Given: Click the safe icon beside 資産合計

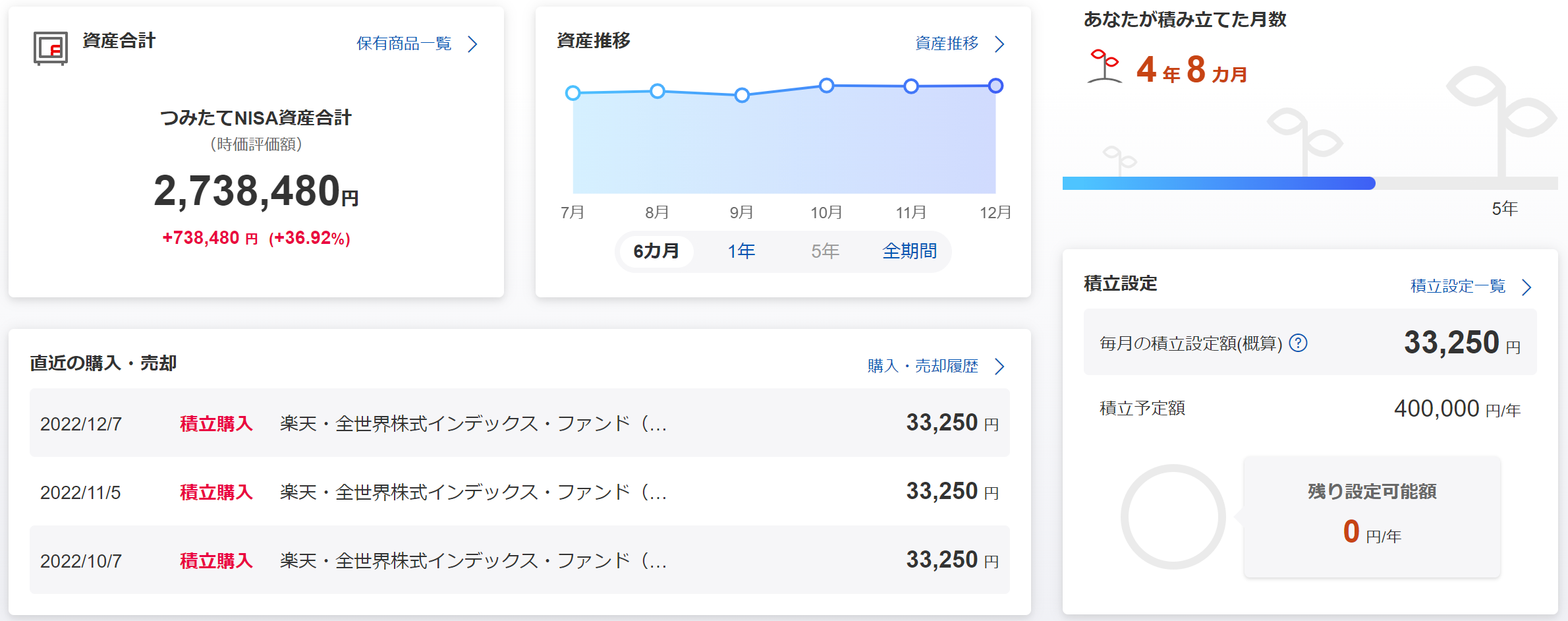Looking at the screenshot, I should 51,48.
